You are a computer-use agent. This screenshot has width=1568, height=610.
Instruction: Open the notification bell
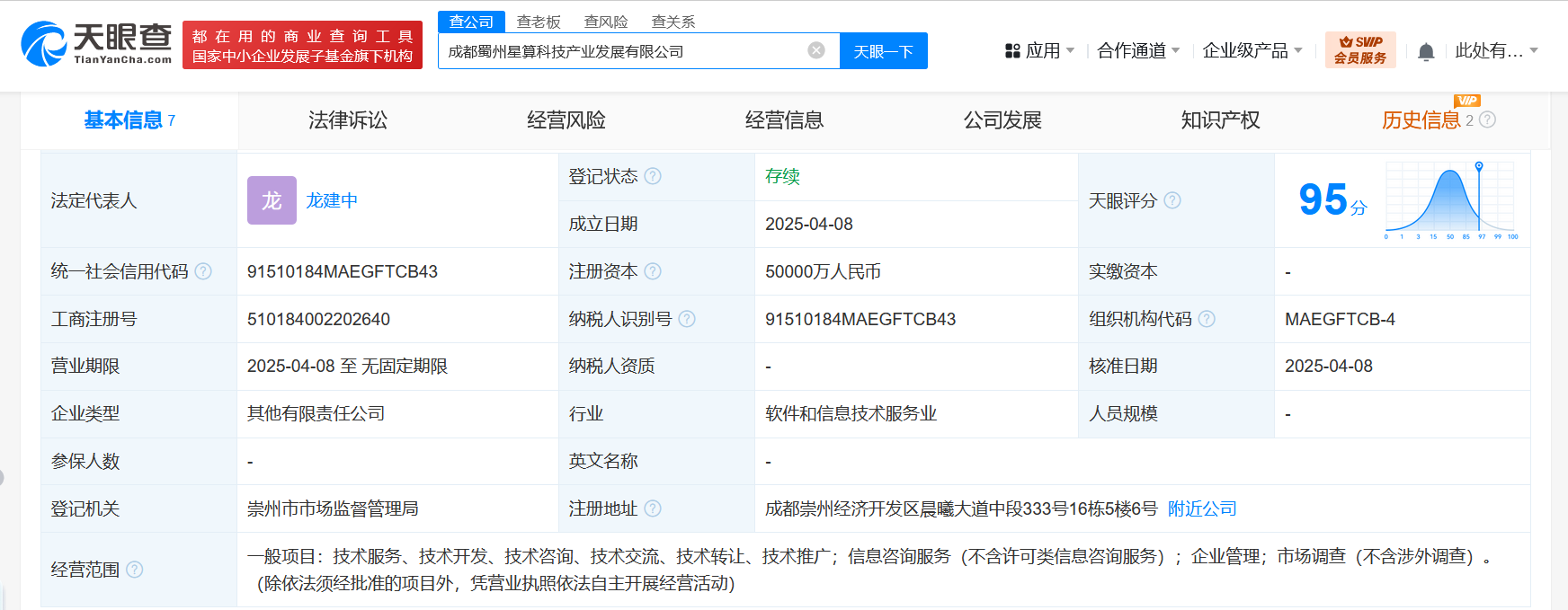click(x=1425, y=52)
